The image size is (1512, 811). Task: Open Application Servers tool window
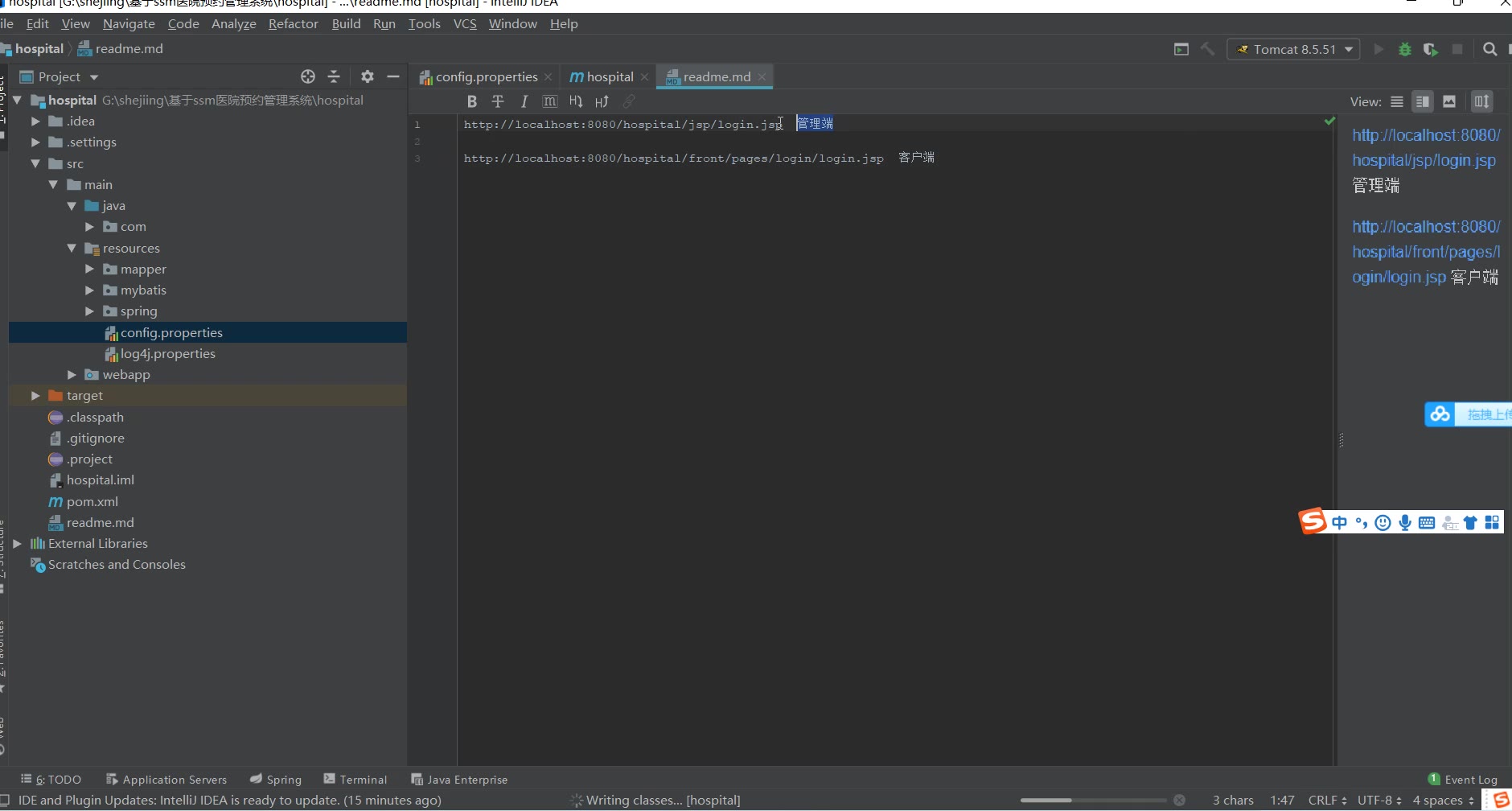pos(166,780)
